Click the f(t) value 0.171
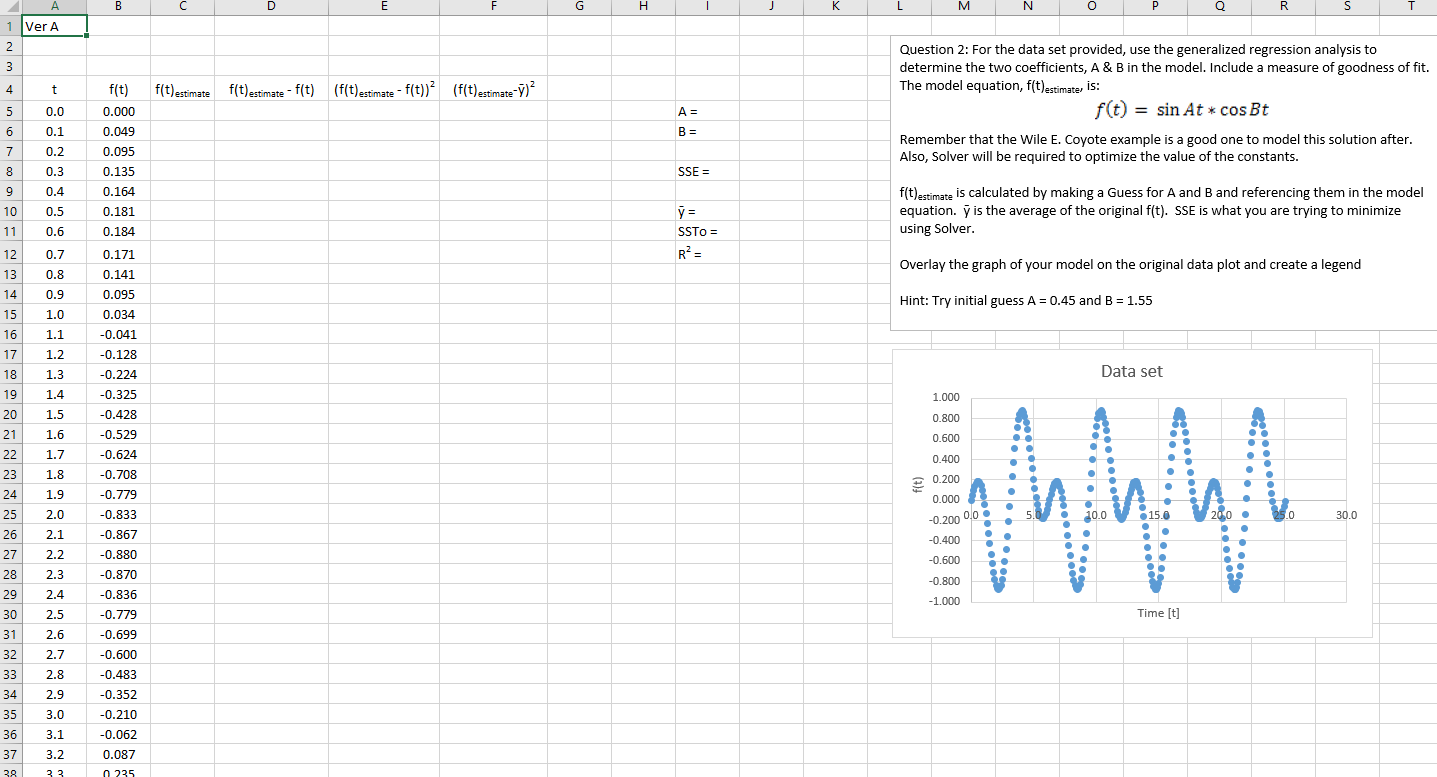 119,253
